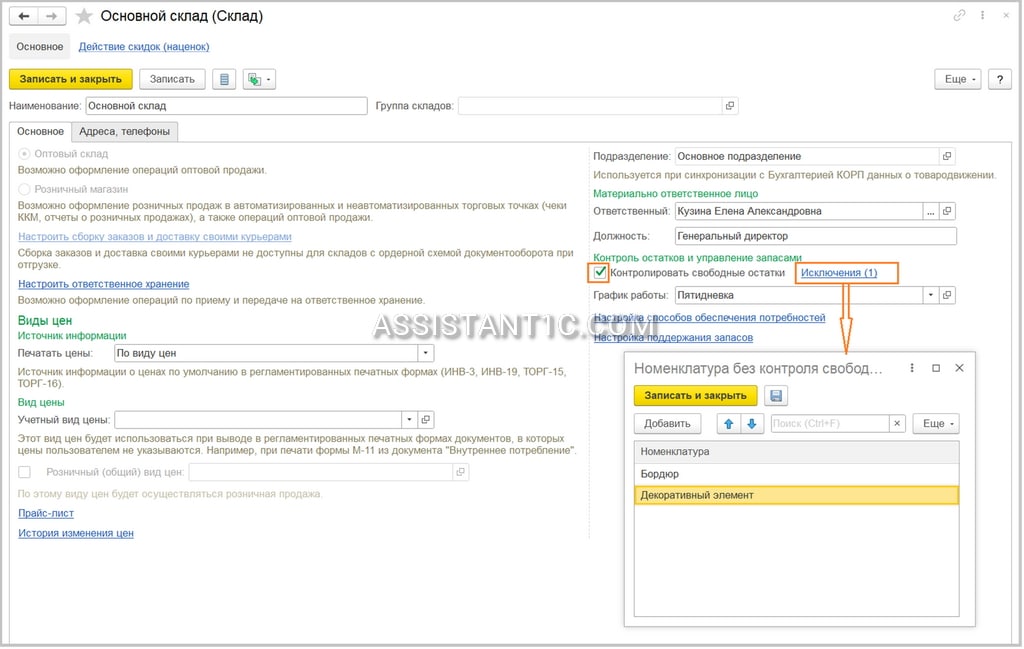Open the three-dot menu of Номенклатура popup
Viewport: 1024px width, 649px height.
pyautogui.click(x=912, y=368)
